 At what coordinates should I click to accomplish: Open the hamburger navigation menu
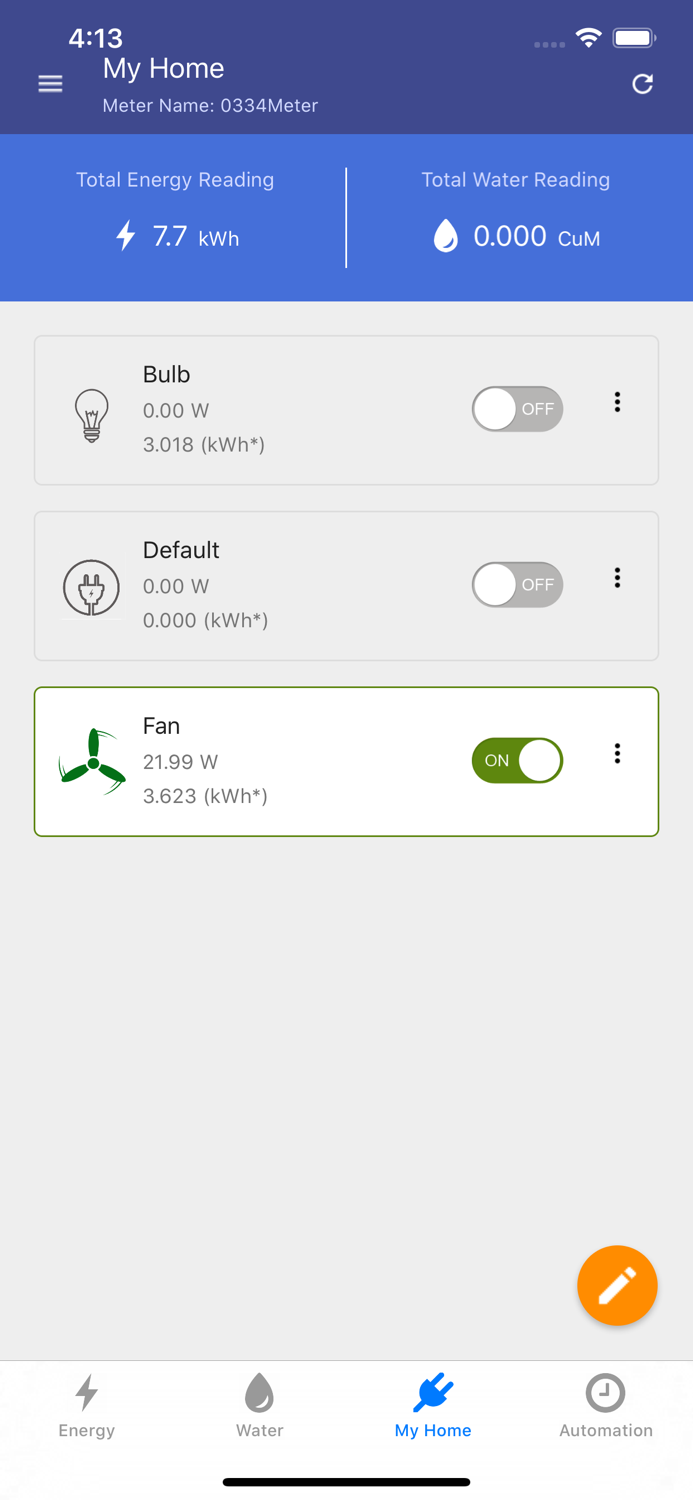[x=50, y=84]
